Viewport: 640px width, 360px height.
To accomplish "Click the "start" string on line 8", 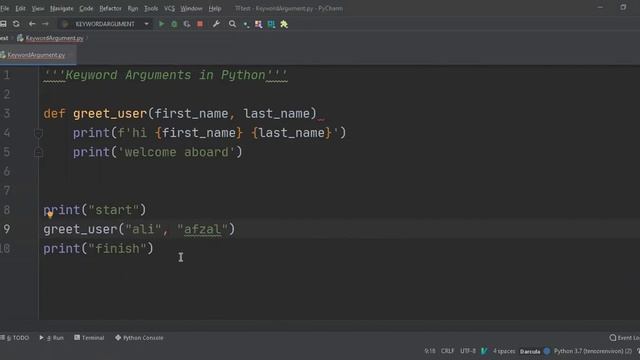I will [x=114, y=210].
